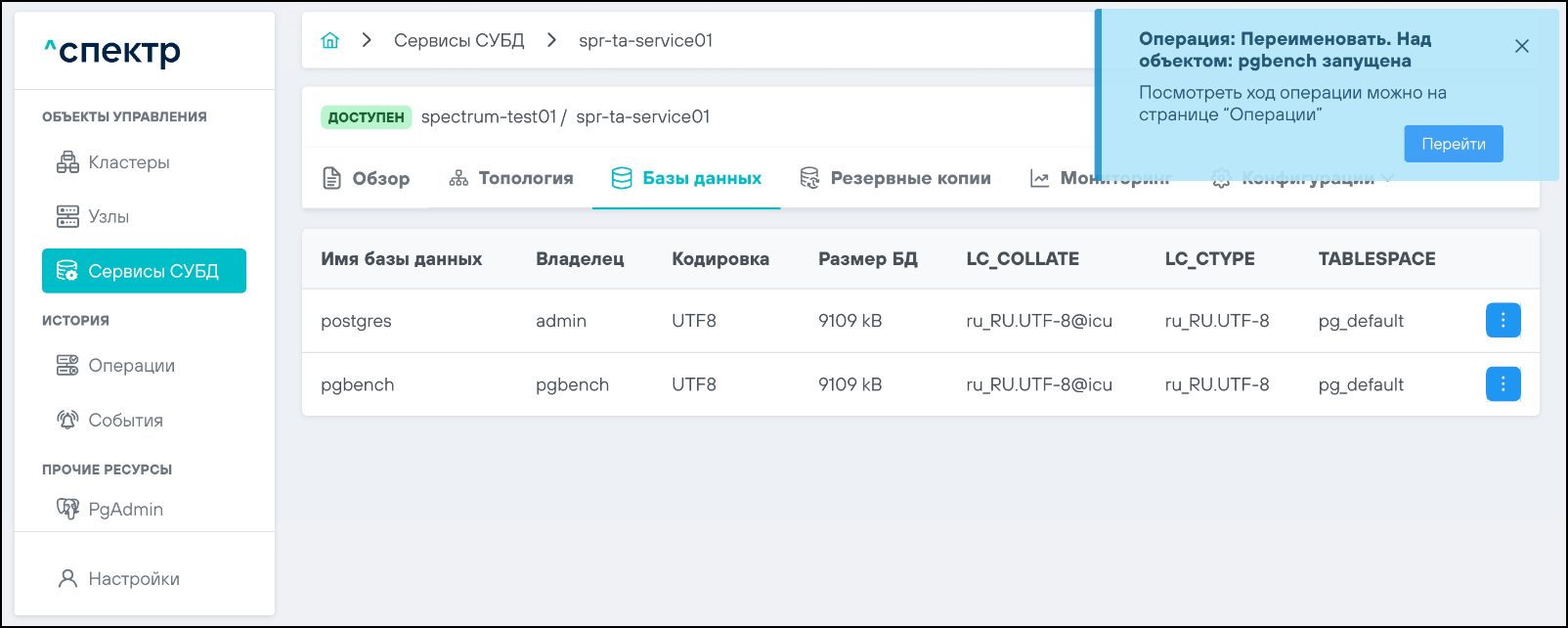Dismiss the operation notification popup
Image resolution: width=1568 pixels, height=628 pixels.
click(x=1521, y=46)
